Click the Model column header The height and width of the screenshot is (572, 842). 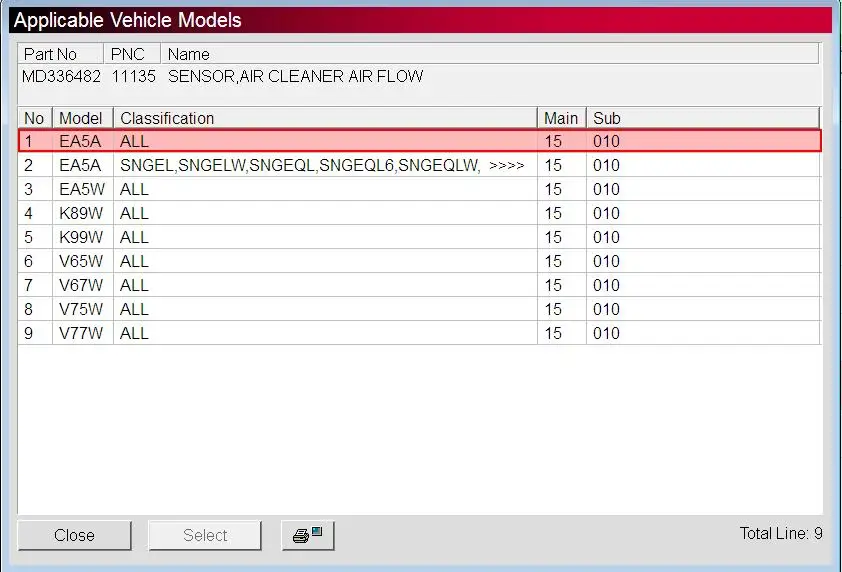coord(83,118)
